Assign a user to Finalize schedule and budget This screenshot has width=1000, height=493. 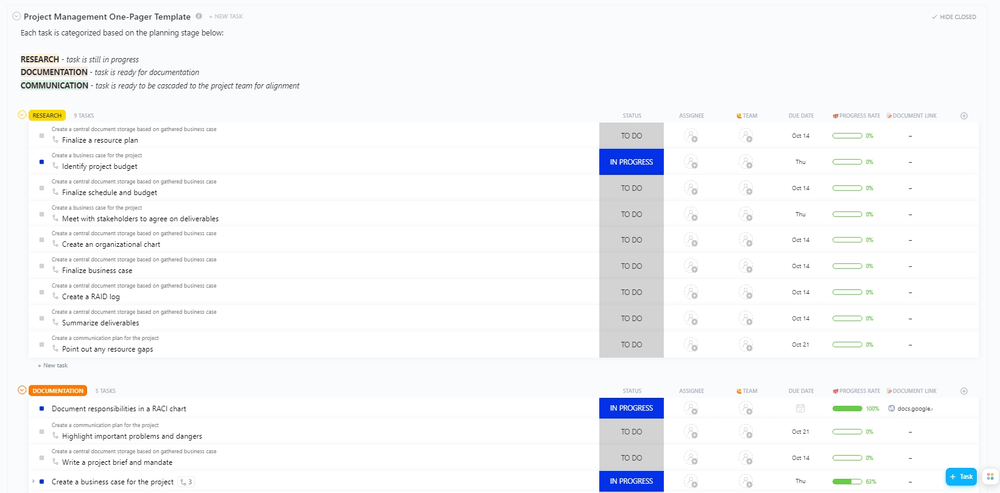[x=691, y=188]
